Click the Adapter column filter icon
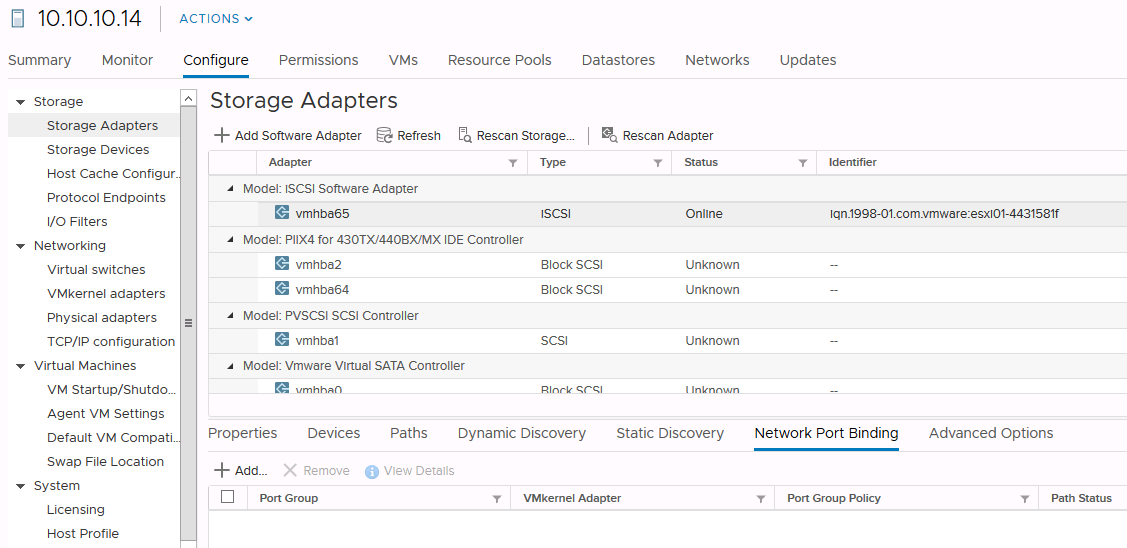The image size is (1127, 548). click(x=512, y=163)
